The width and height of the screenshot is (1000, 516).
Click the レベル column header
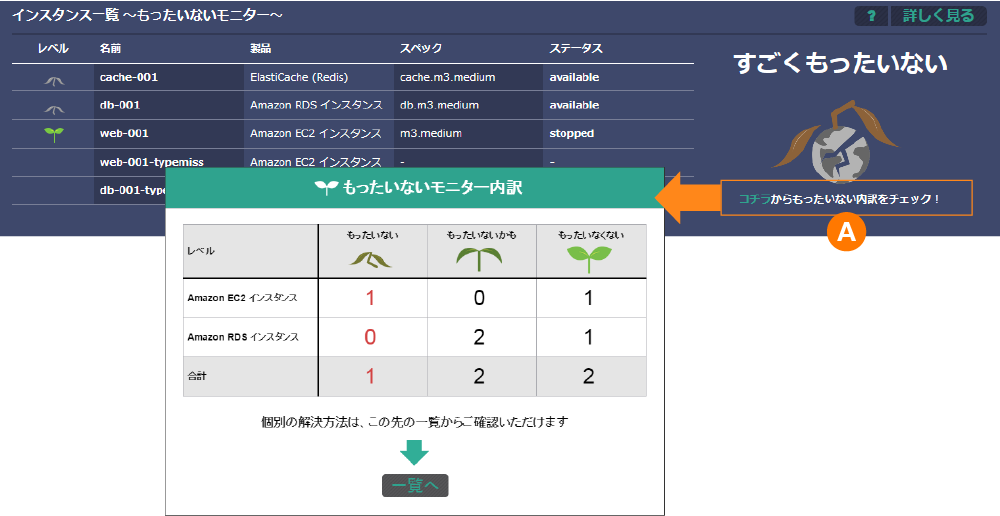tap(53, 48)
